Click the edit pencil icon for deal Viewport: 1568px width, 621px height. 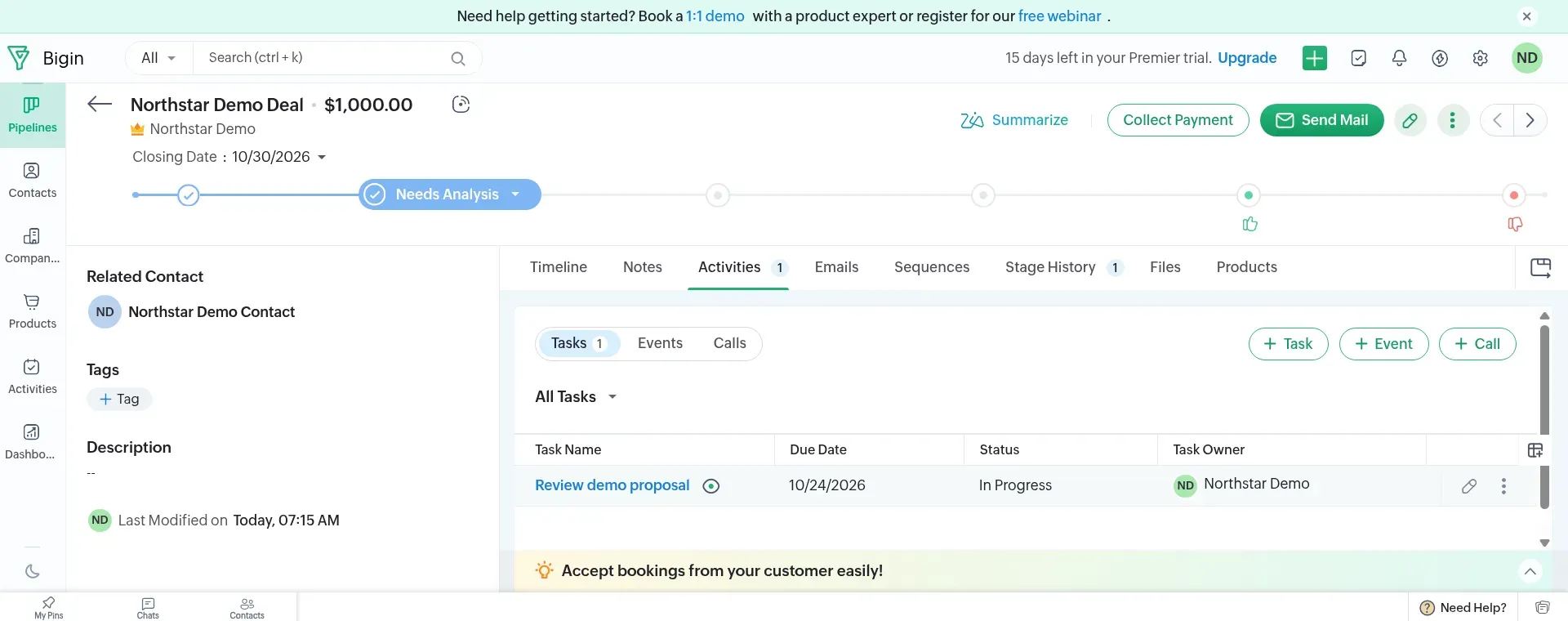1410,120
